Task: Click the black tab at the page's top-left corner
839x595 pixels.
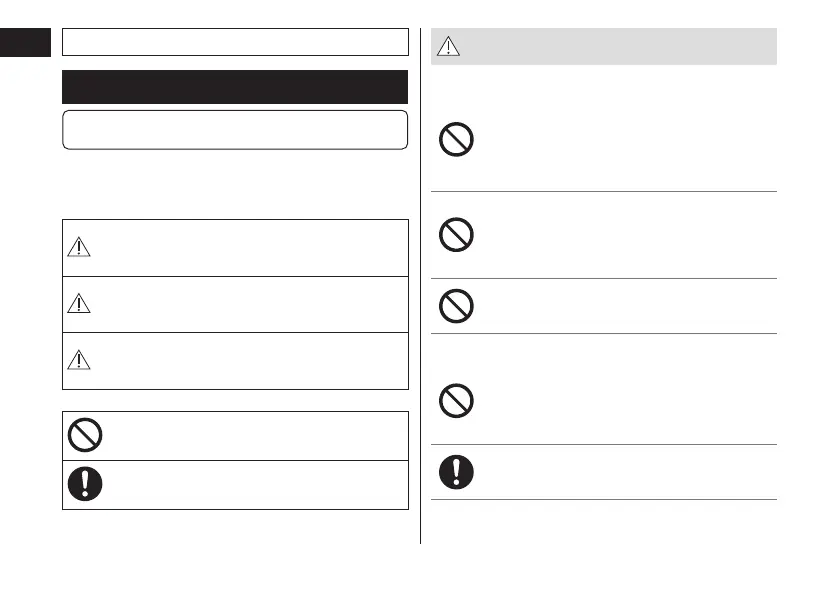Action: point(26,42)
